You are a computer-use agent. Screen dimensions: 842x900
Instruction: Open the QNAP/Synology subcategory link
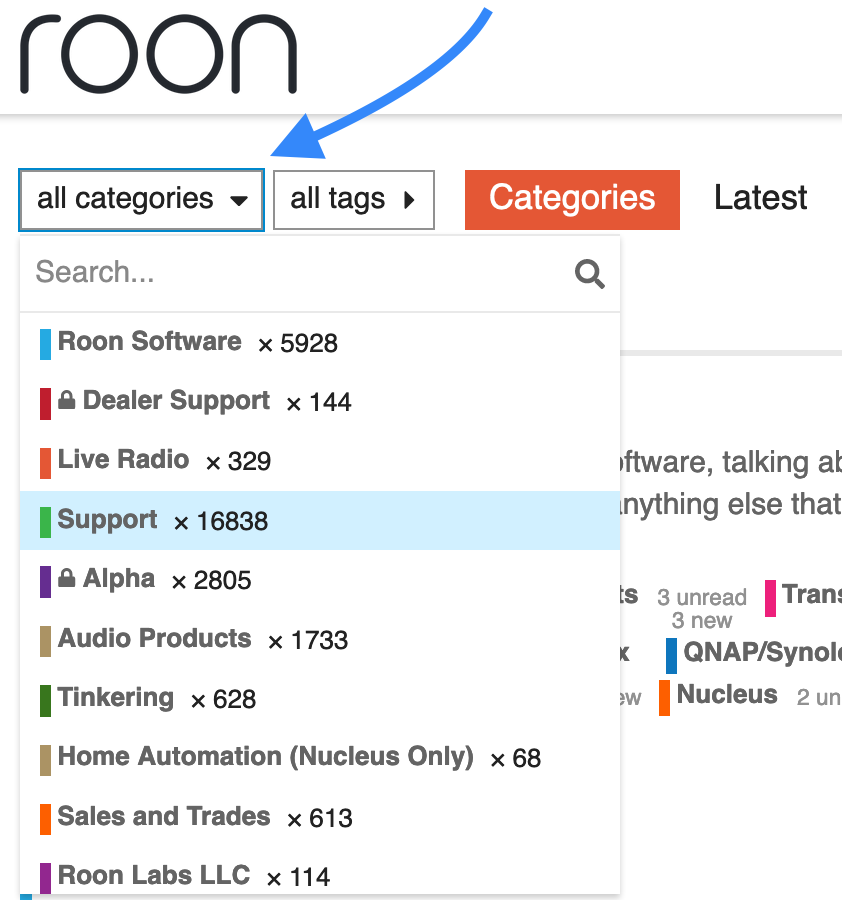(762, 652)
